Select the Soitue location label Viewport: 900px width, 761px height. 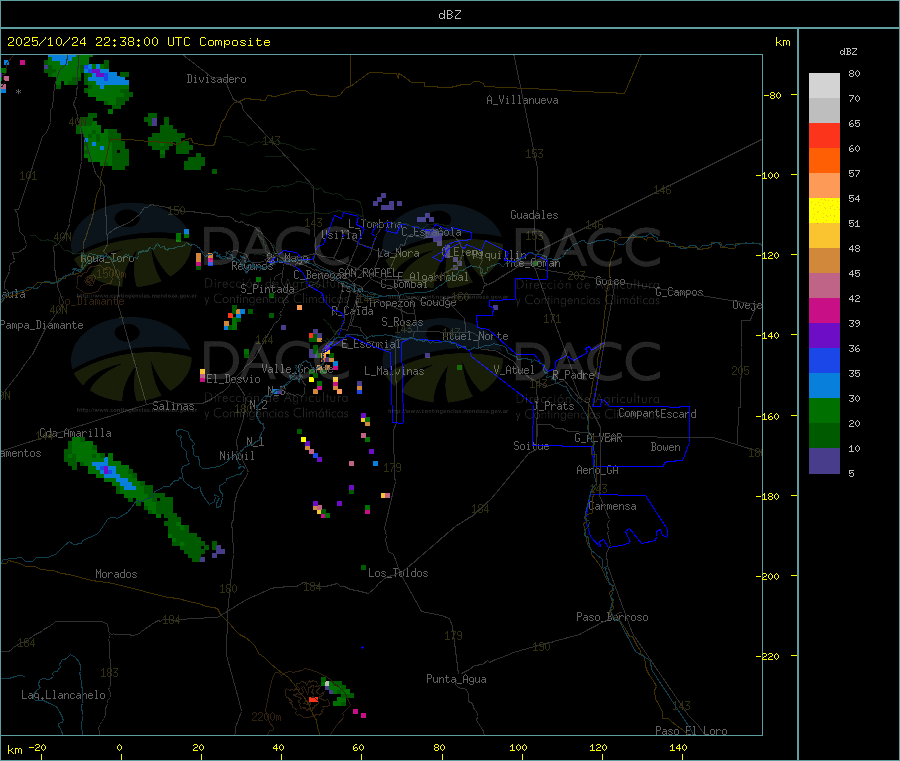click(x=531, y=446)
